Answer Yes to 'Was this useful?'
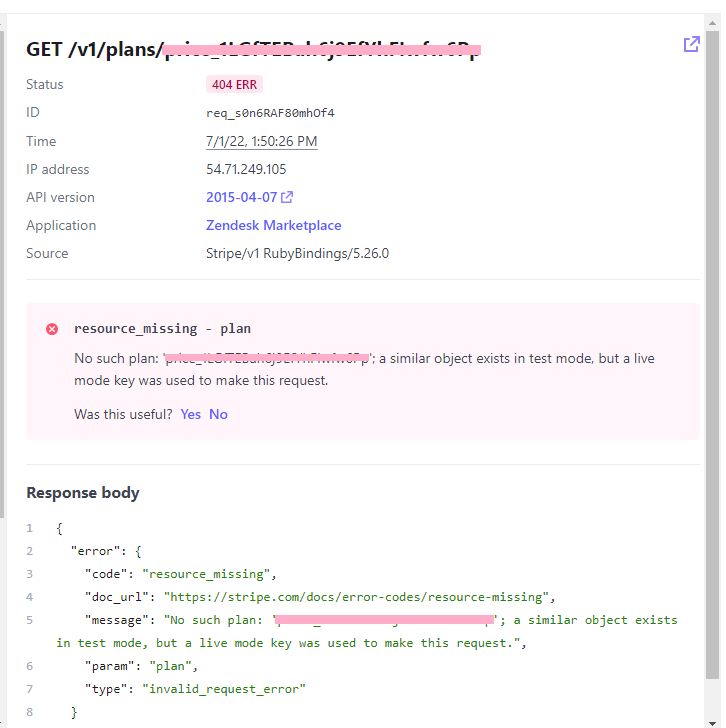The width and height of the screenshot is (726, 728). (x=190, y=414)
